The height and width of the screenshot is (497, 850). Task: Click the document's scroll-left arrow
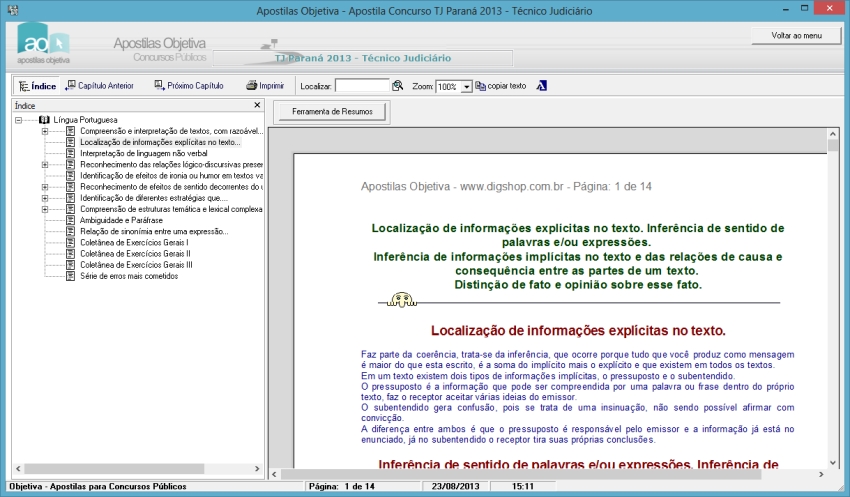(274, 474)
